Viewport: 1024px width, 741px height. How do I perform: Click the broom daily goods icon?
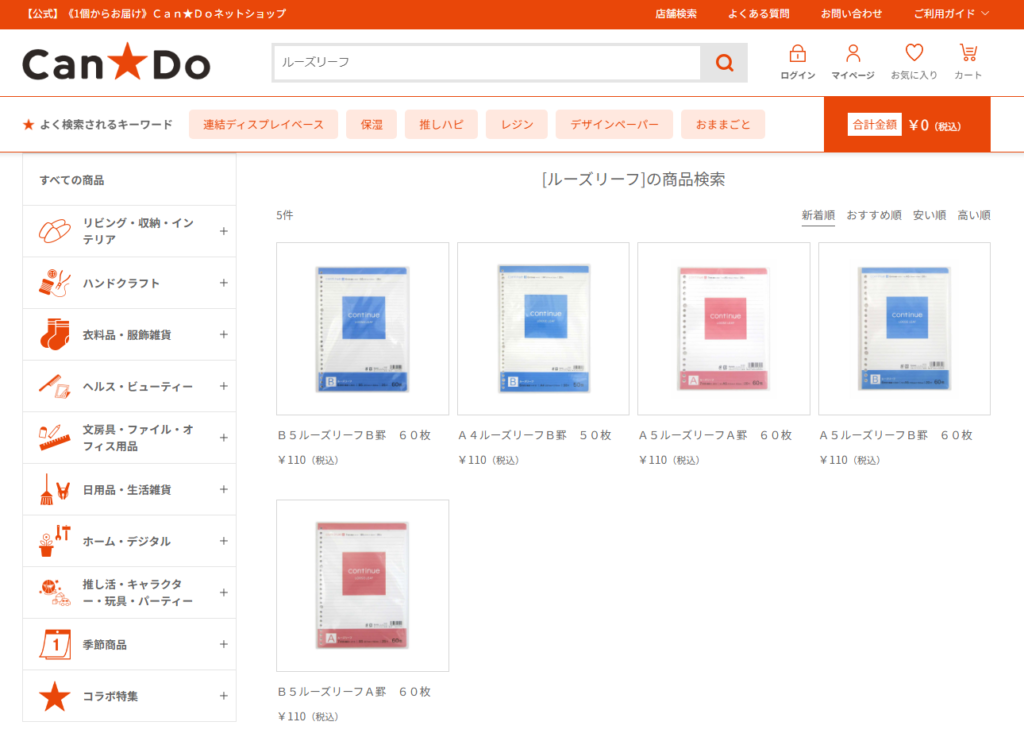tap(55, 489)
